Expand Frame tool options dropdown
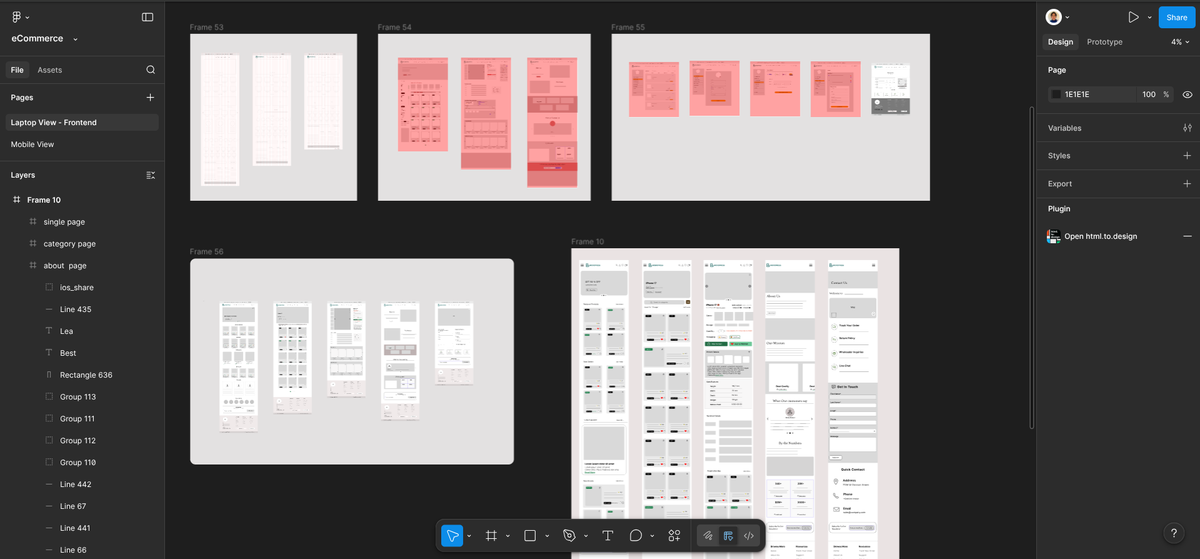1200x559 pixels. [508, 536]
